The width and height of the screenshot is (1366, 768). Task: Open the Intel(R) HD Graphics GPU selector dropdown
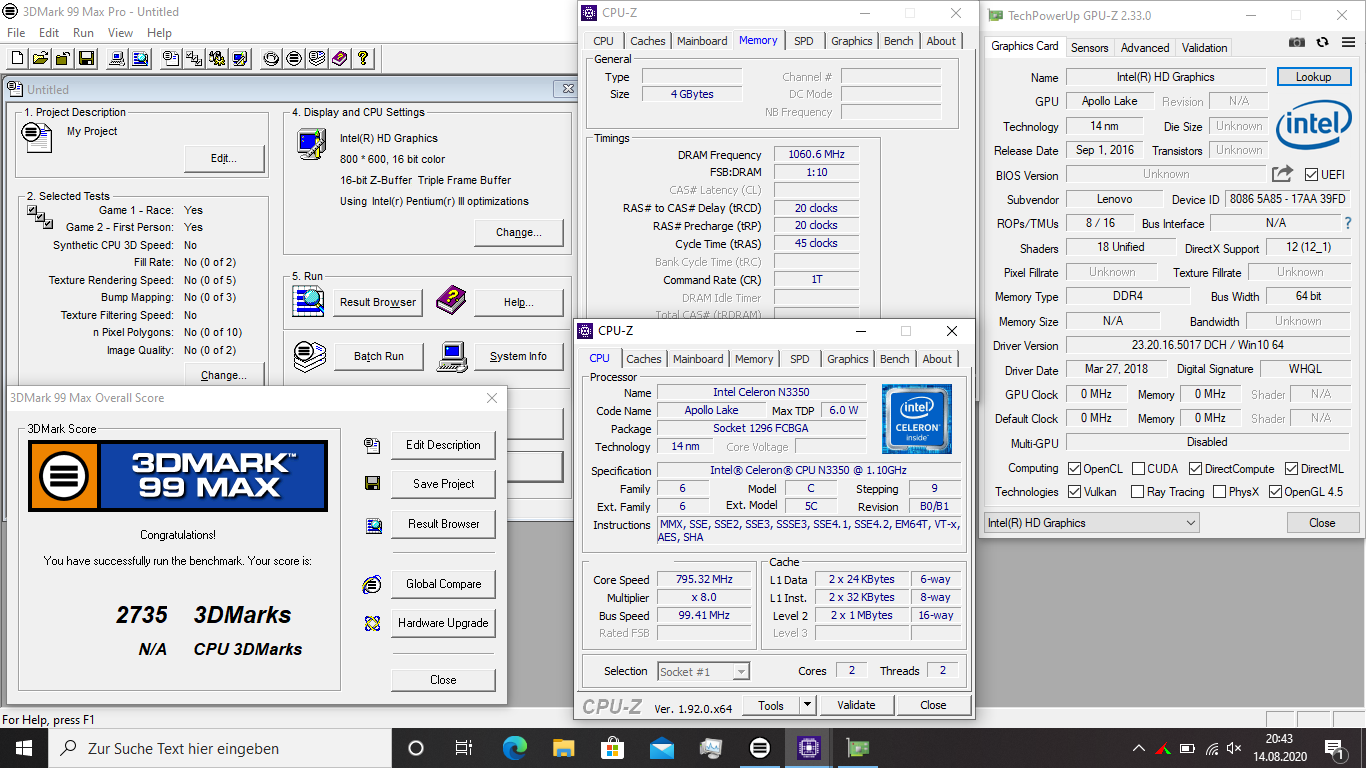pyautogui.click(x=1091, y=523)
